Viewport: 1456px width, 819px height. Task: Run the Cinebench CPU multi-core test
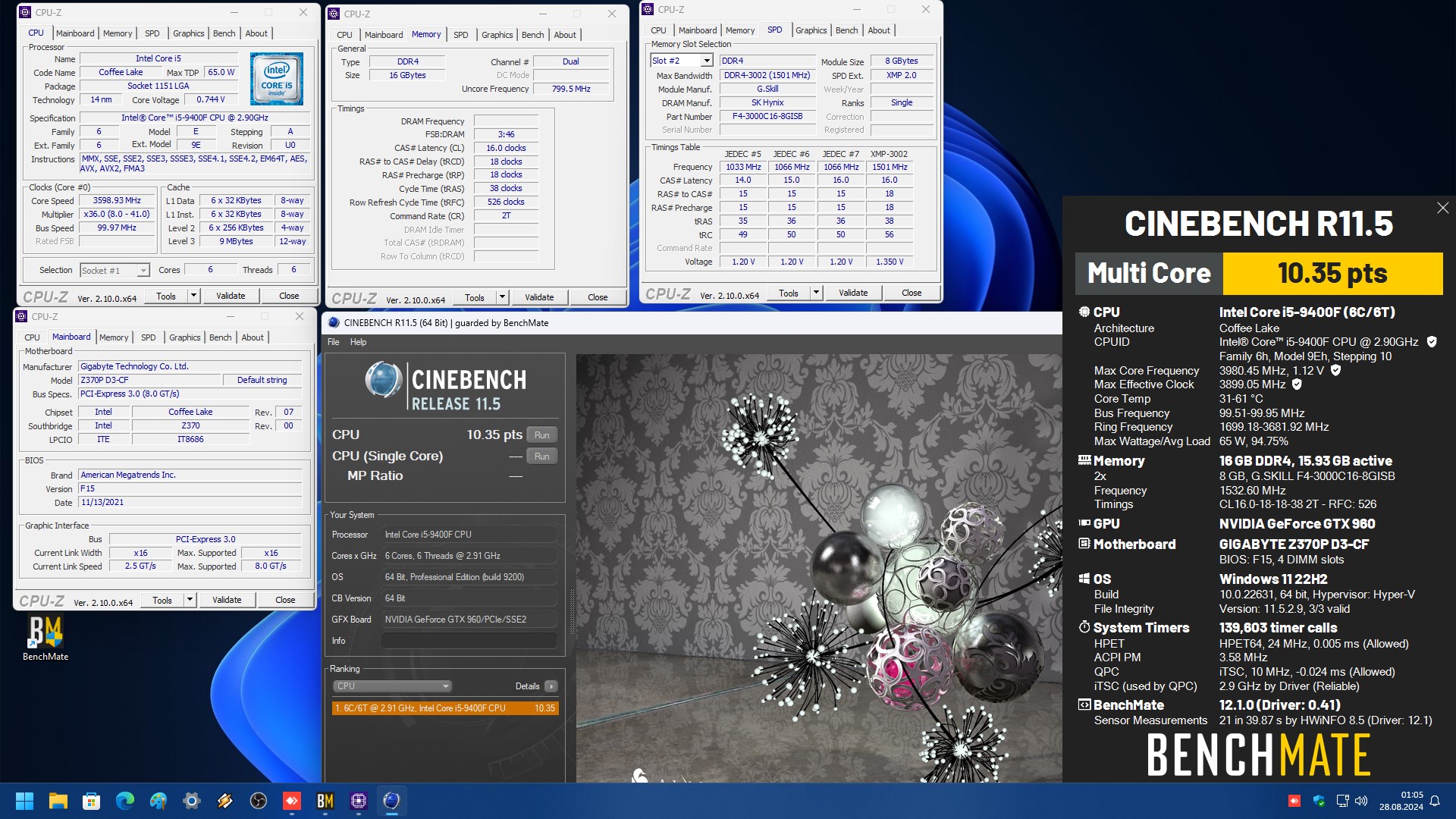(541, 435)
